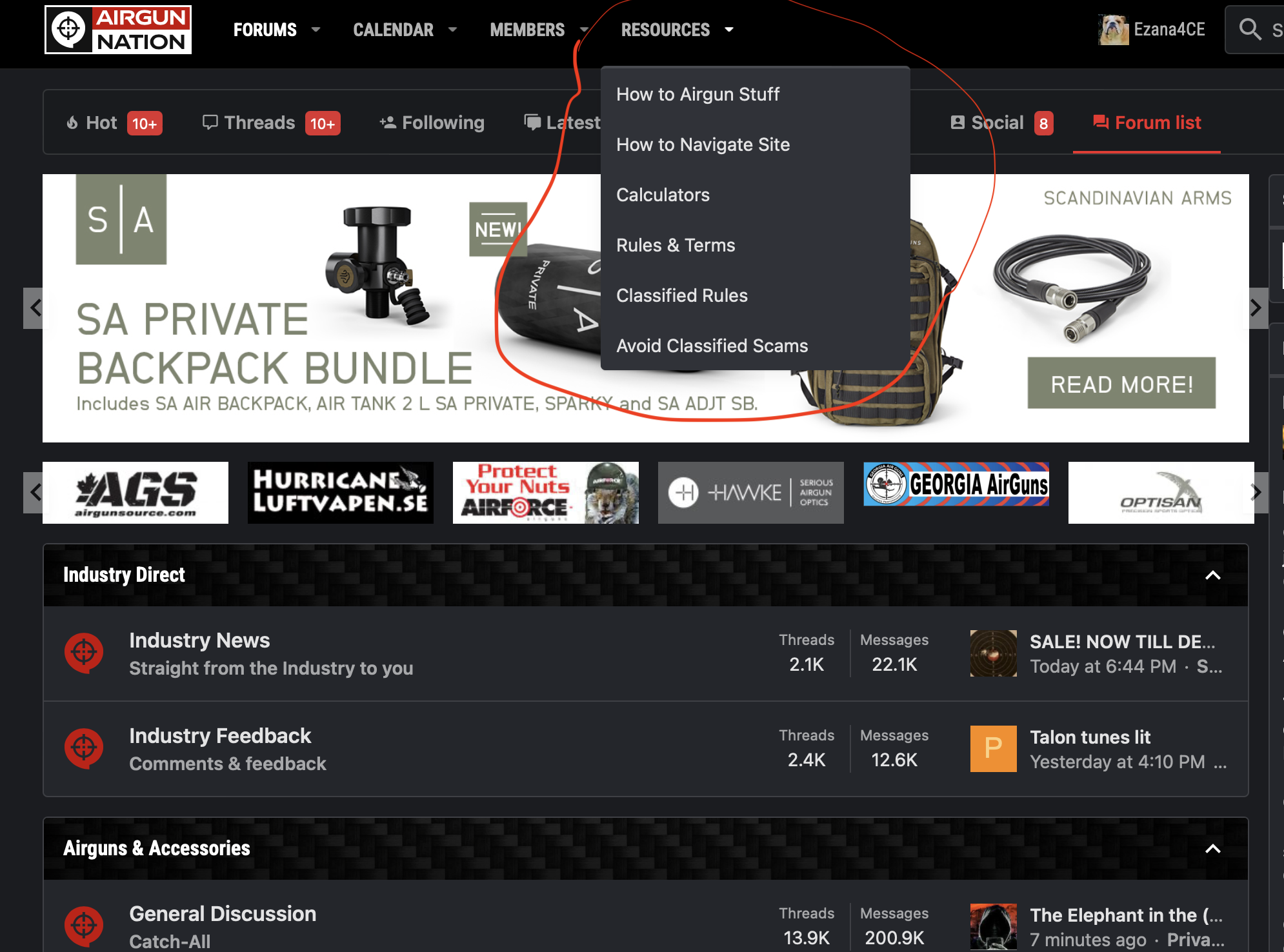Click the Social profile card icon
The height and width of the screenshot is (952, 1284).
pyautogui.click(x=958, y=123)
